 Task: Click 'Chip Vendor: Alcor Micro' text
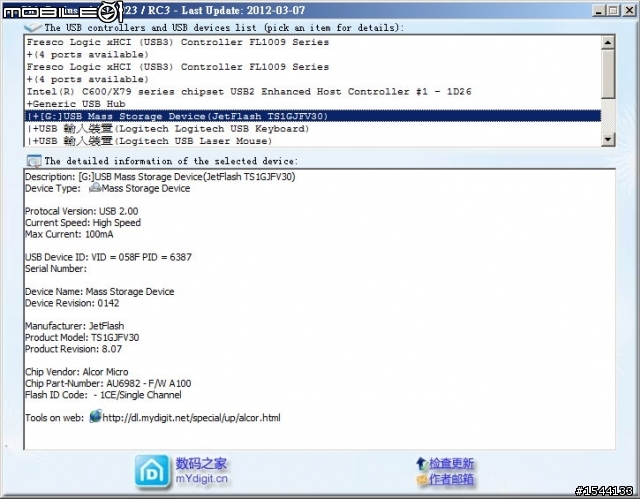77,372
